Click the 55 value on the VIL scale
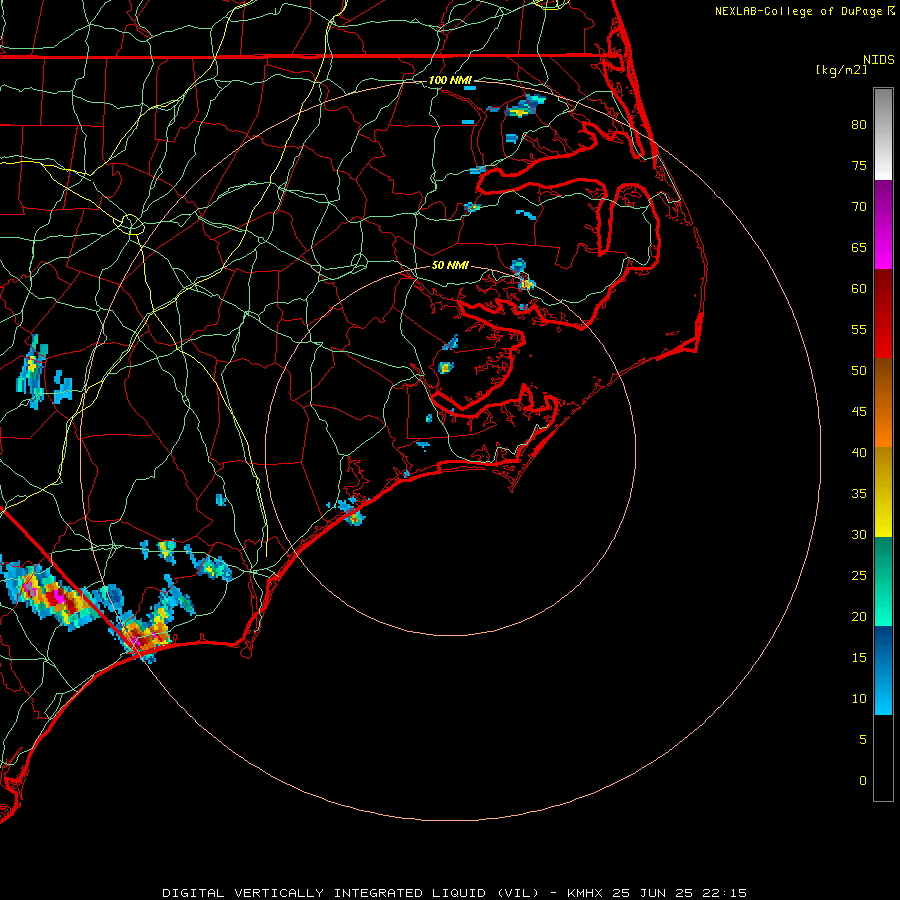Viewport: 900px width, 900px height. (859, 329)
